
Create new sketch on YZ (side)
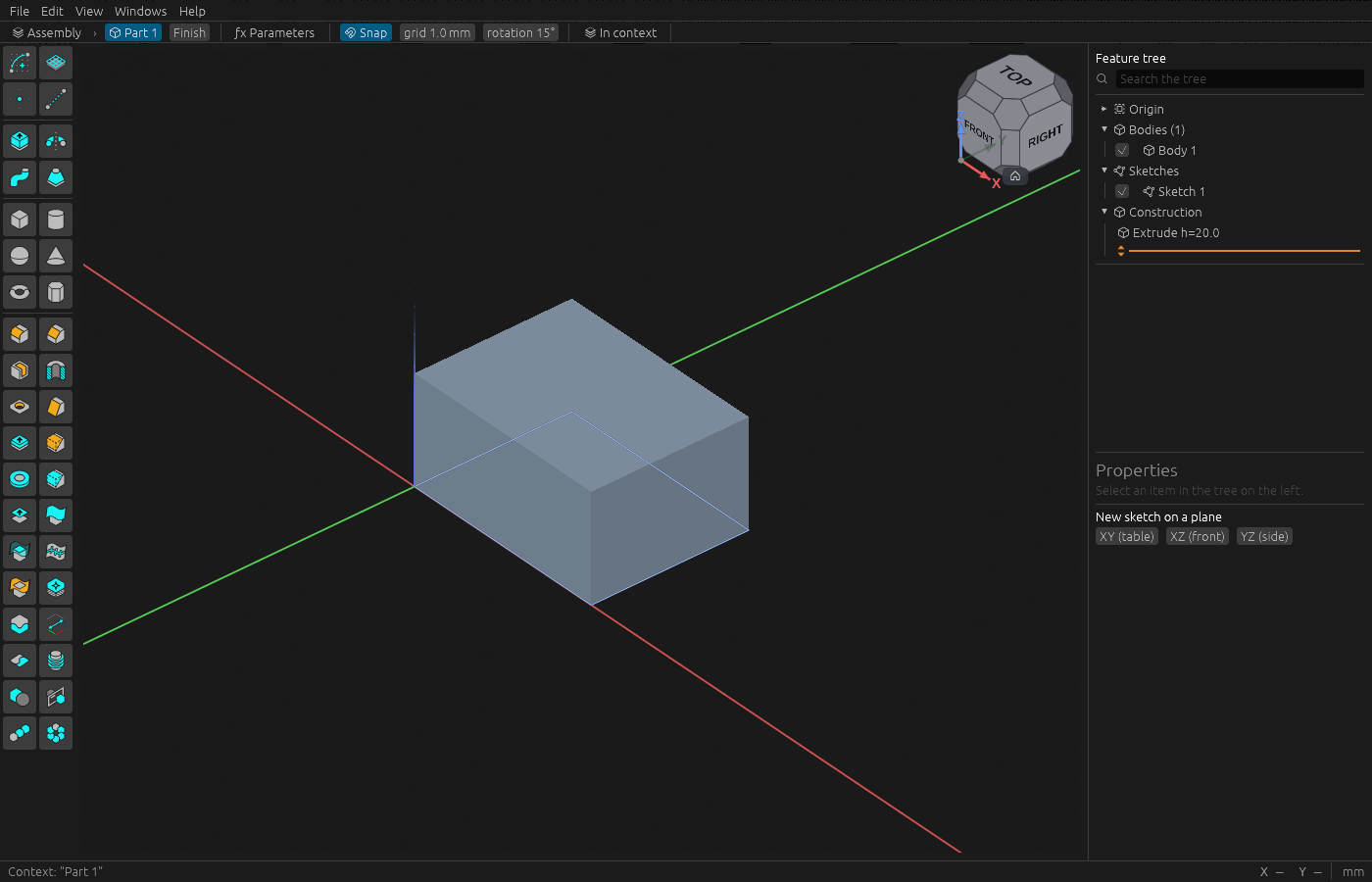[1264, 536]
